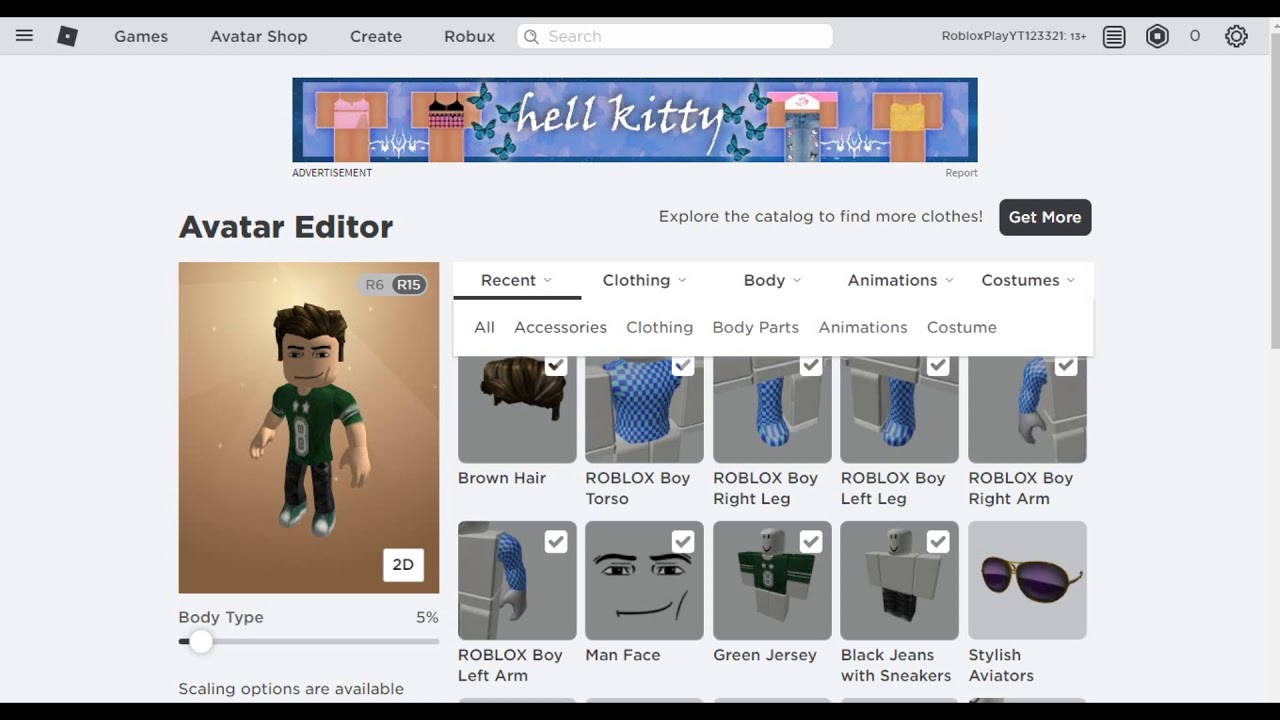1280x720 pixels.
Task: Open Create in top navigation
Action: pos(376,36)
